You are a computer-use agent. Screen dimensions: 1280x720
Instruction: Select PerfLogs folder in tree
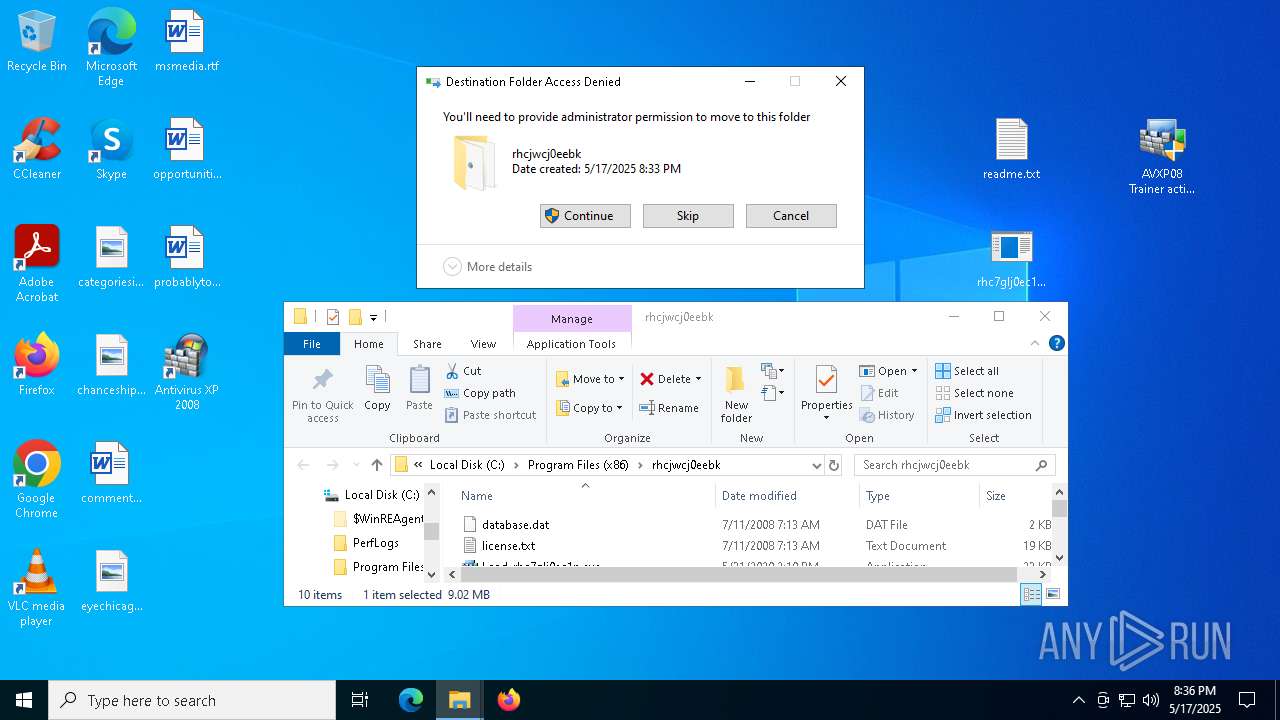[x=367, y=543]
